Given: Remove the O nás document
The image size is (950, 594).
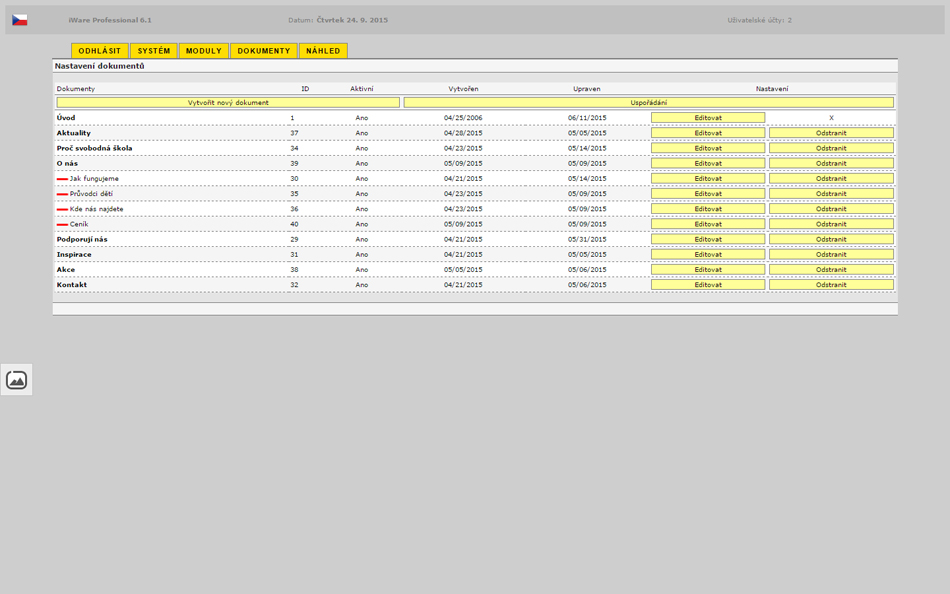Looking at the screenshot, I should point(831,163).
